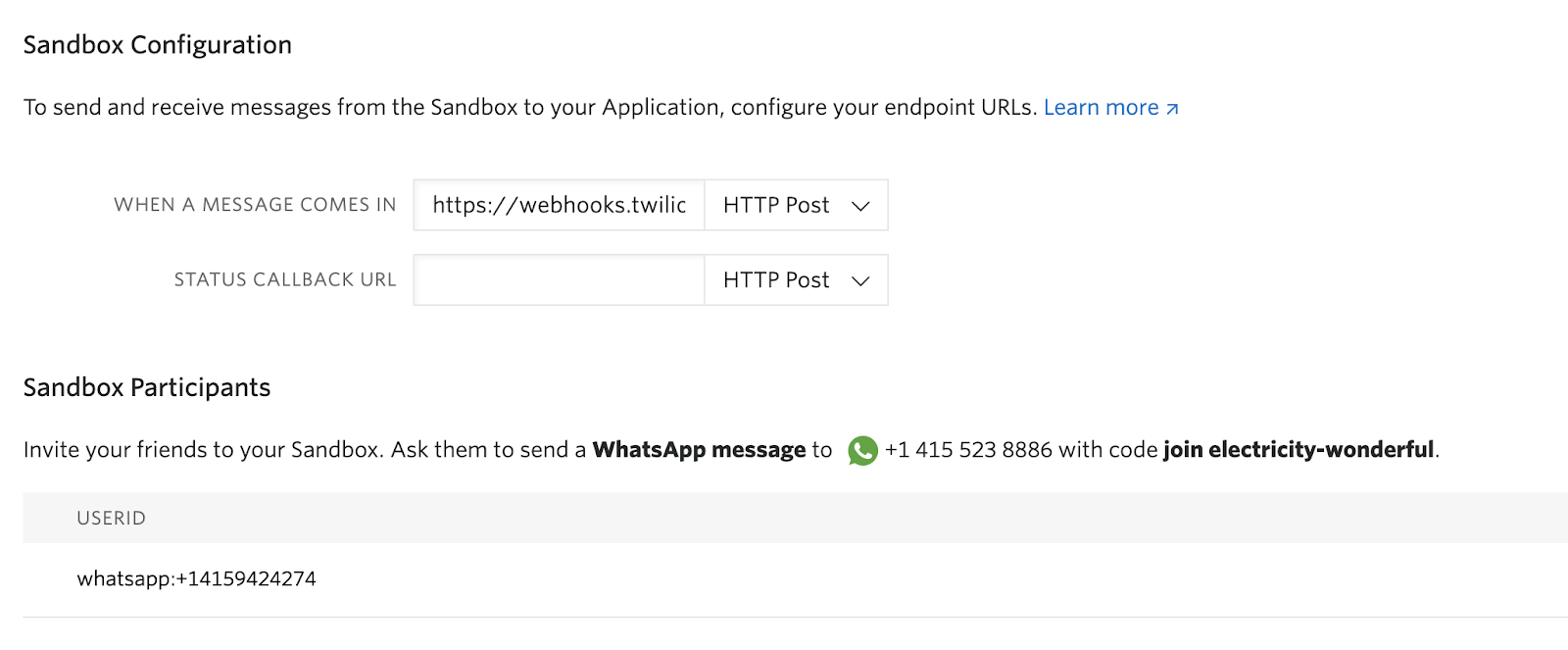Click the join electricity-wonderful code text
The height and width of the screenshot is (650, 1568).
[x=1298, y=450]
